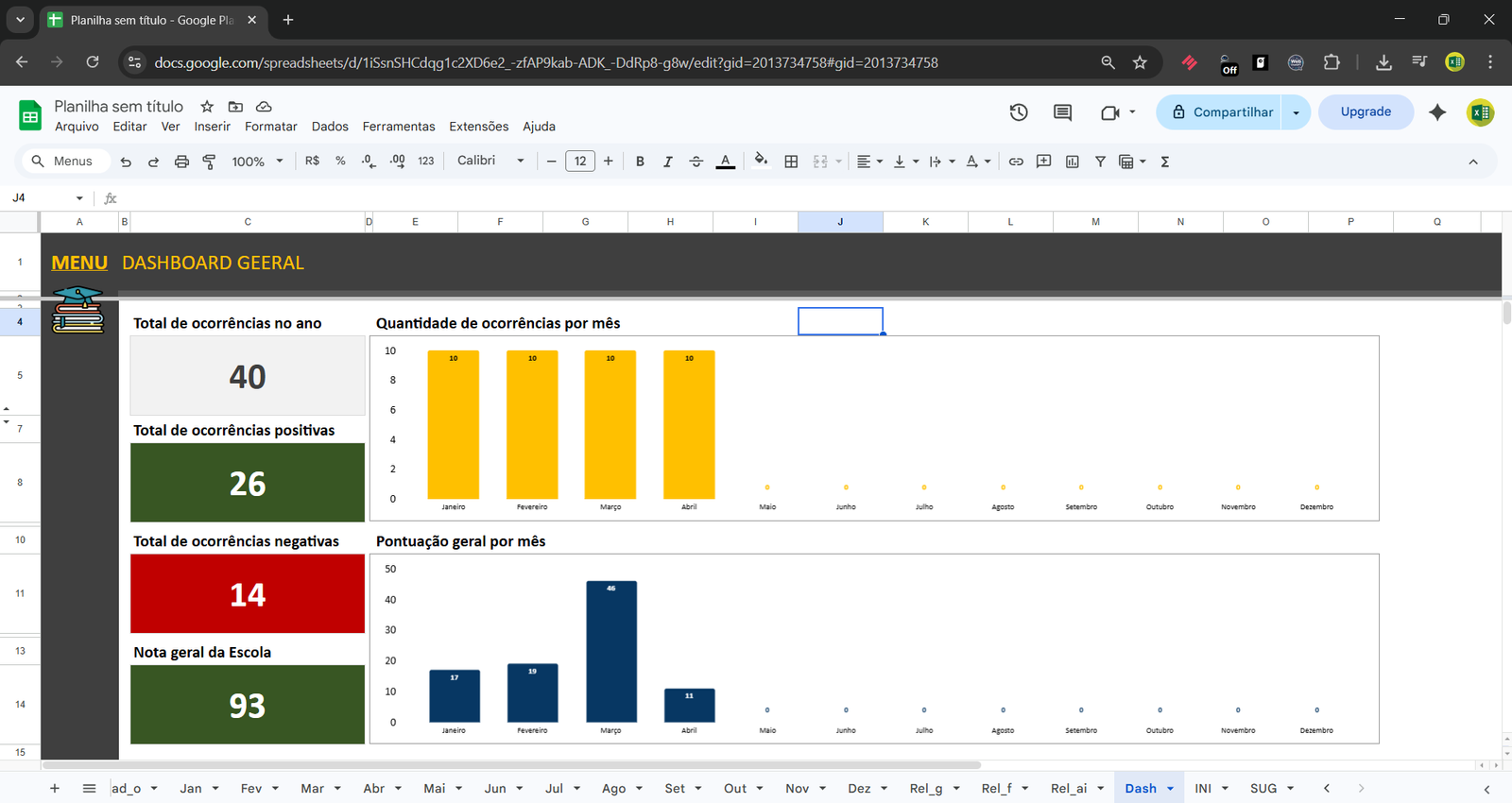Open version history clock icon
Screen dimensions: 1512x803
[1019, 112]
